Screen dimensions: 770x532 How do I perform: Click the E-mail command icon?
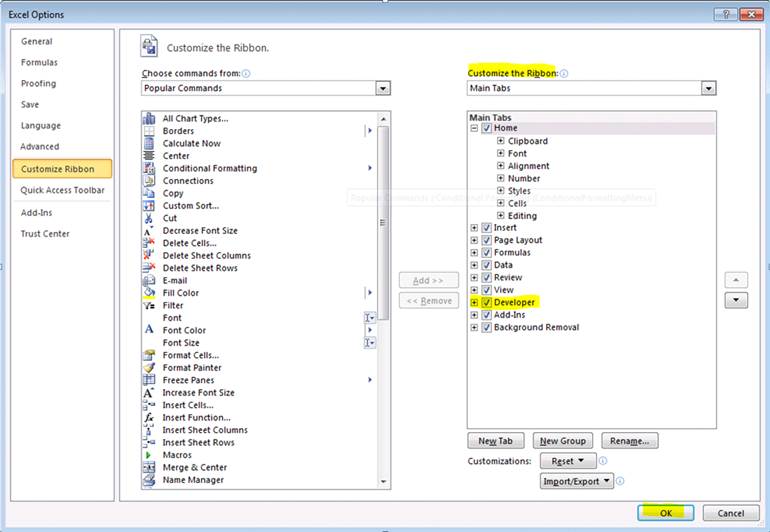149,280
